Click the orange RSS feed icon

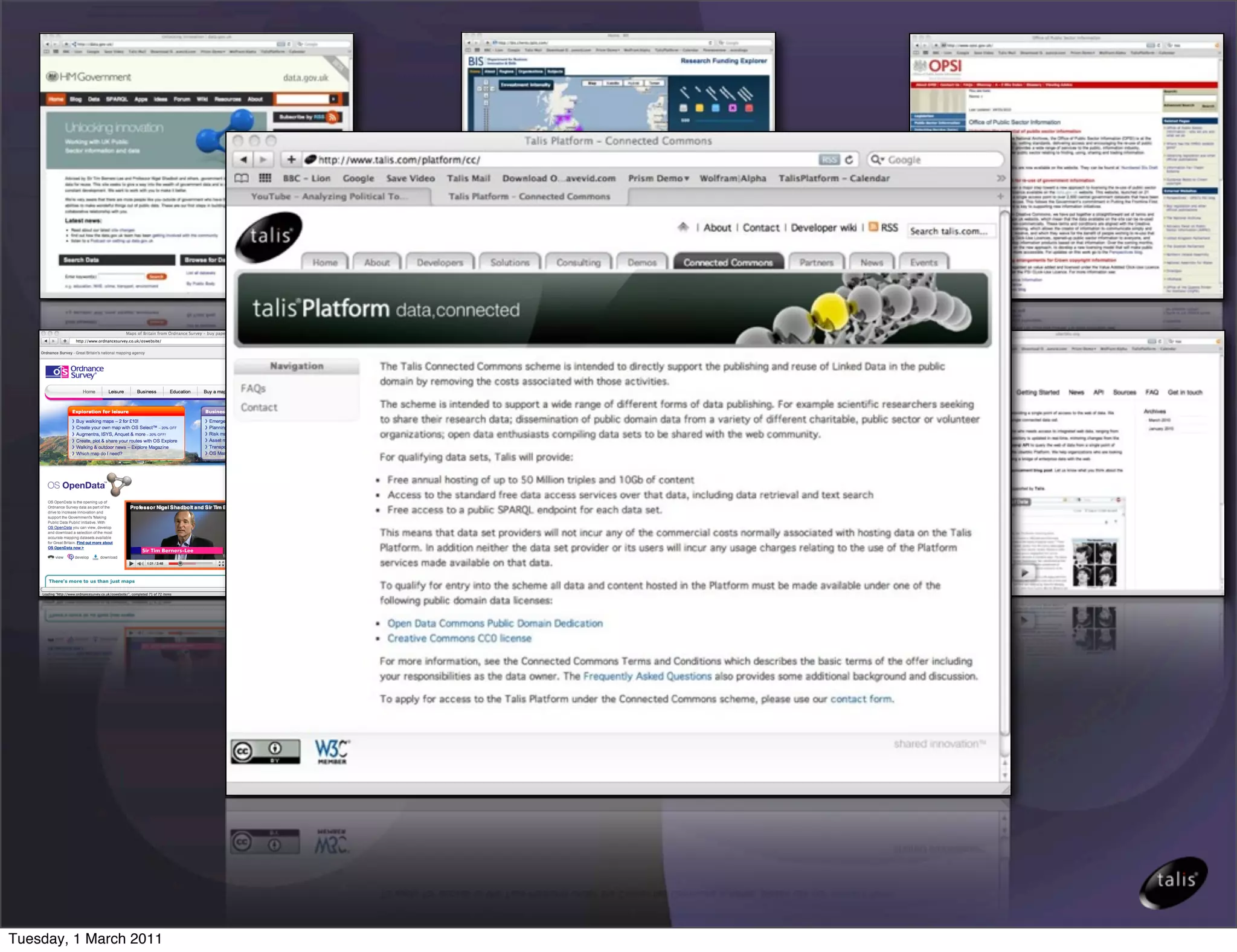click(873, 227)
